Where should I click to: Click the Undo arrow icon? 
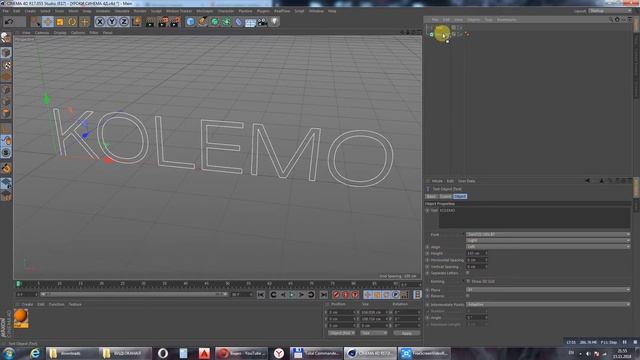pyautogui.click(x=9, y=21)
